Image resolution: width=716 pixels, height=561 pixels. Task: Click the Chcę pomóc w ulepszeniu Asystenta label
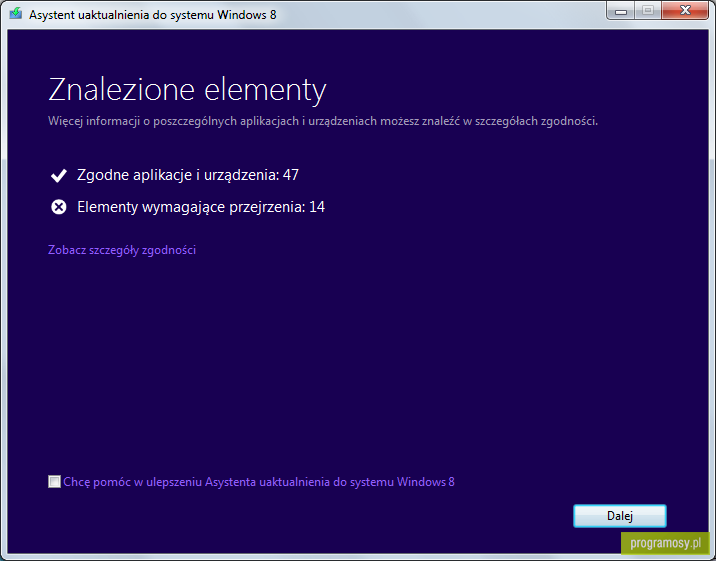(259, 482)
